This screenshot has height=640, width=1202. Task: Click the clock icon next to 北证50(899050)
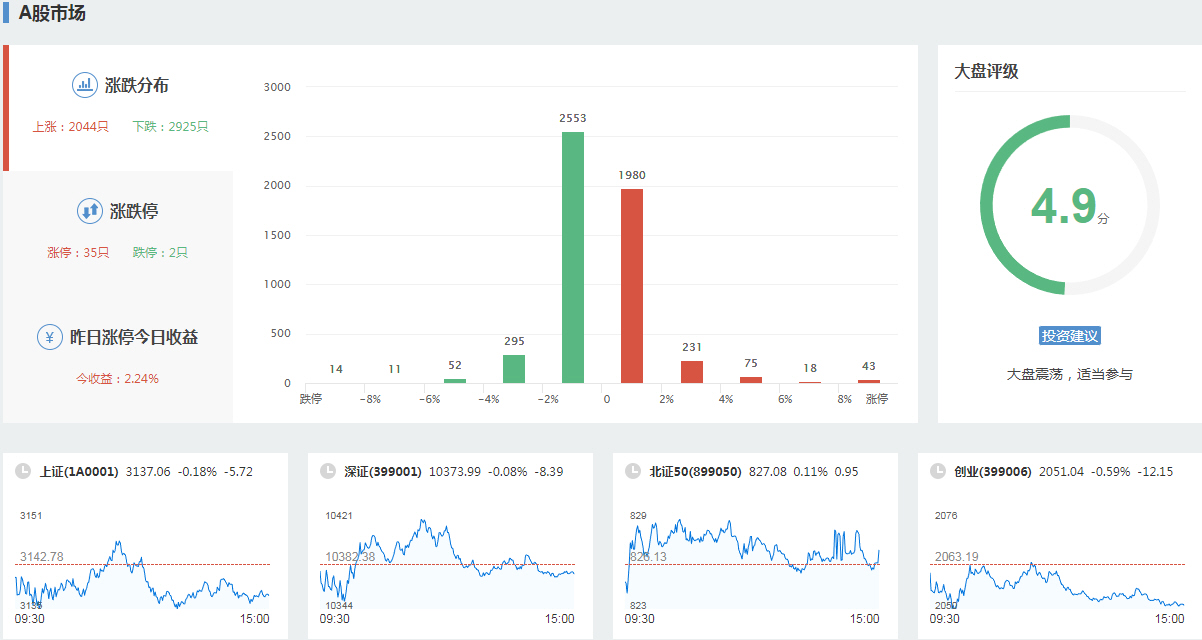632,471
